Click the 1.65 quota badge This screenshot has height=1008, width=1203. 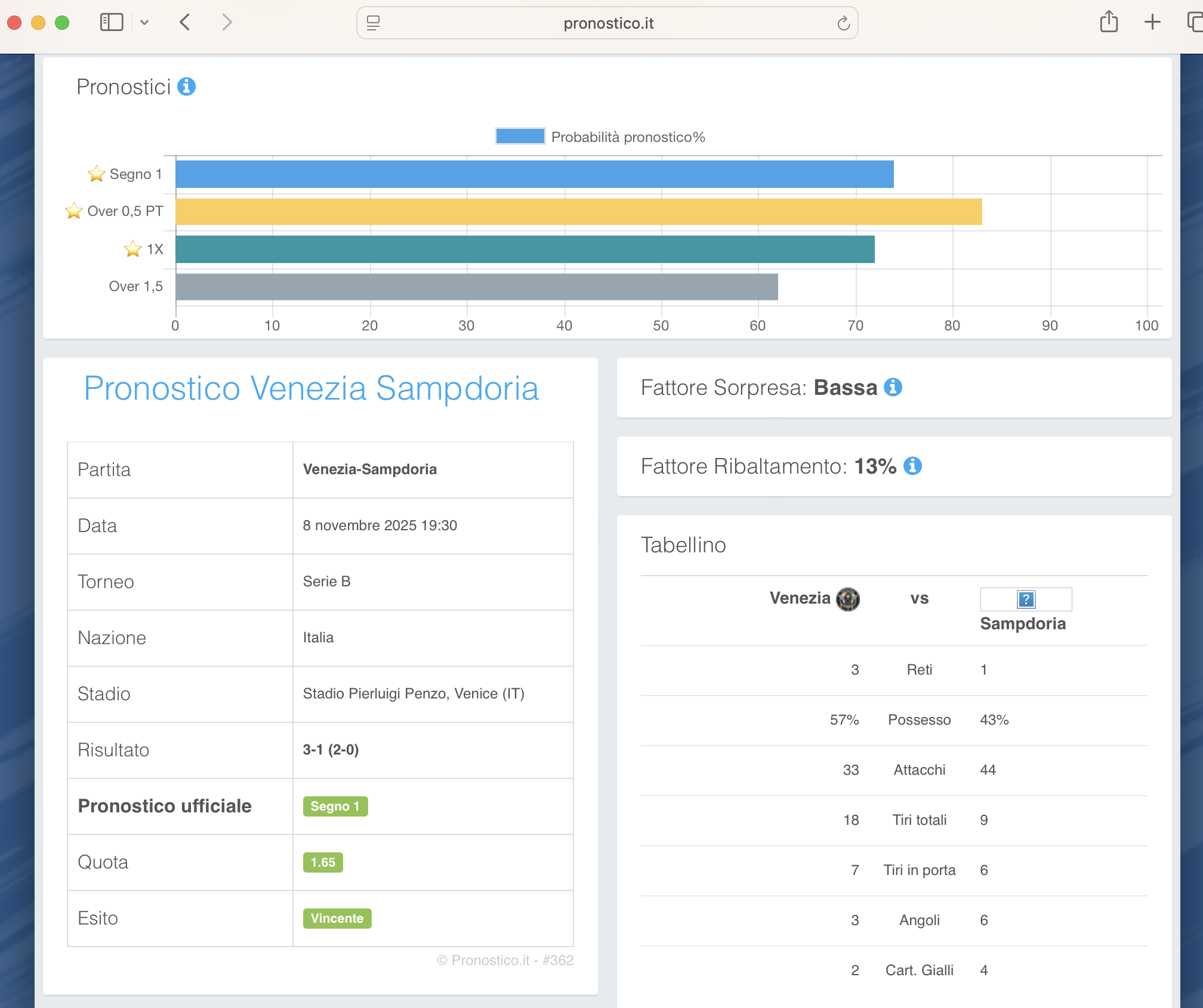click(323, 862)
